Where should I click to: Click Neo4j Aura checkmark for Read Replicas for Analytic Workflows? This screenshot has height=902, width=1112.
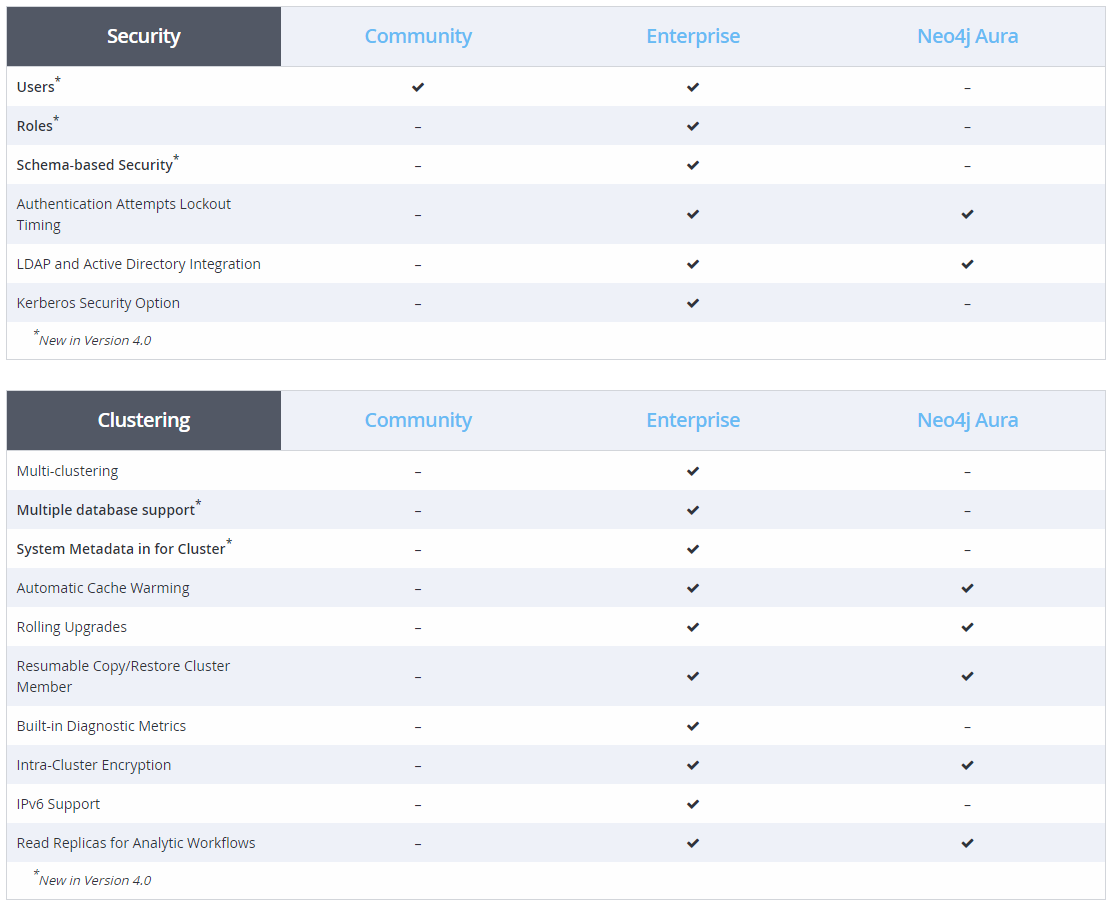coord(967,842)
